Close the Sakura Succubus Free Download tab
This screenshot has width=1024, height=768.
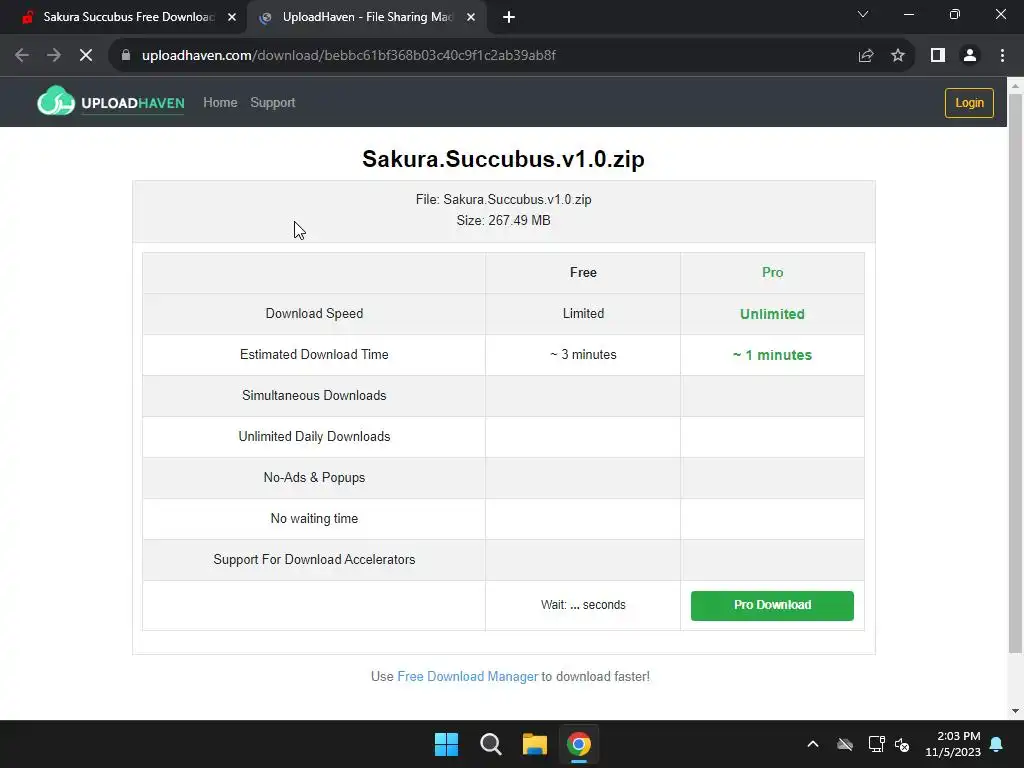[232, 18]
